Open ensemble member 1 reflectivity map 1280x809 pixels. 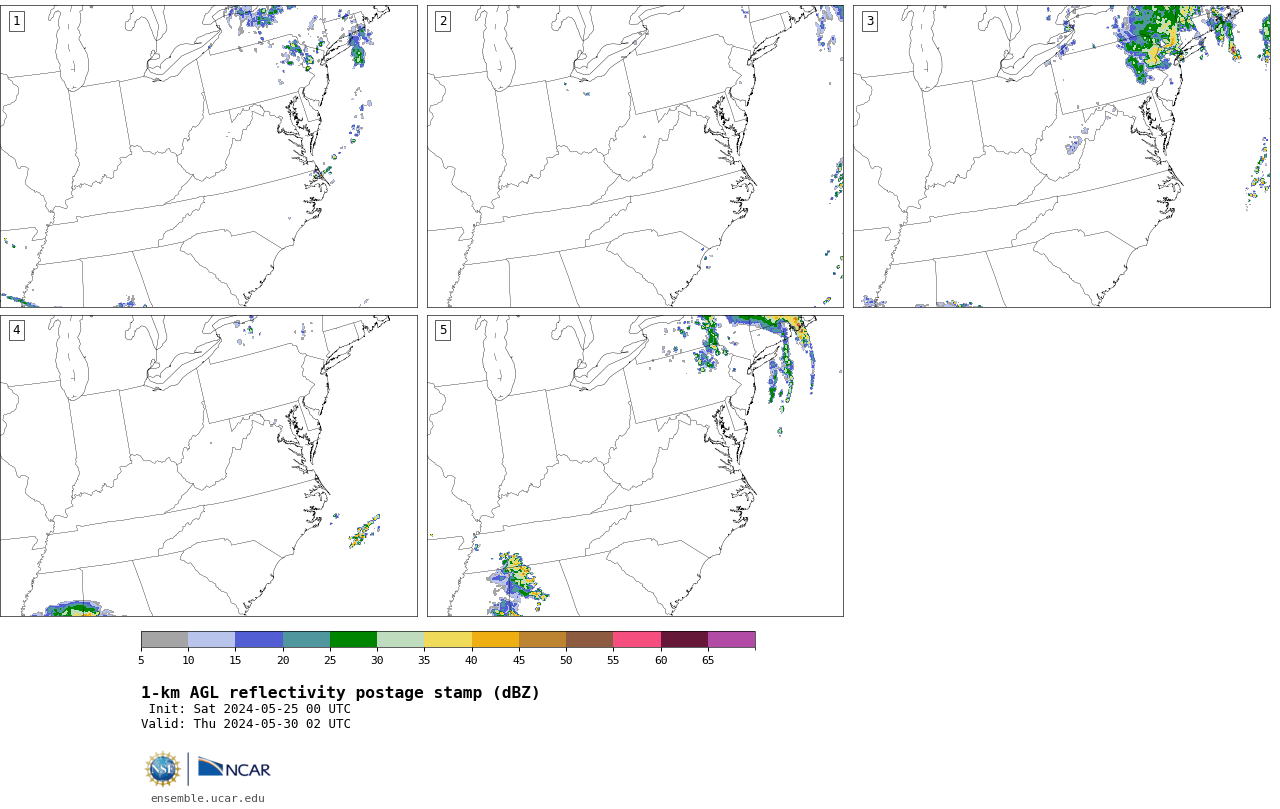pos(209,156)
